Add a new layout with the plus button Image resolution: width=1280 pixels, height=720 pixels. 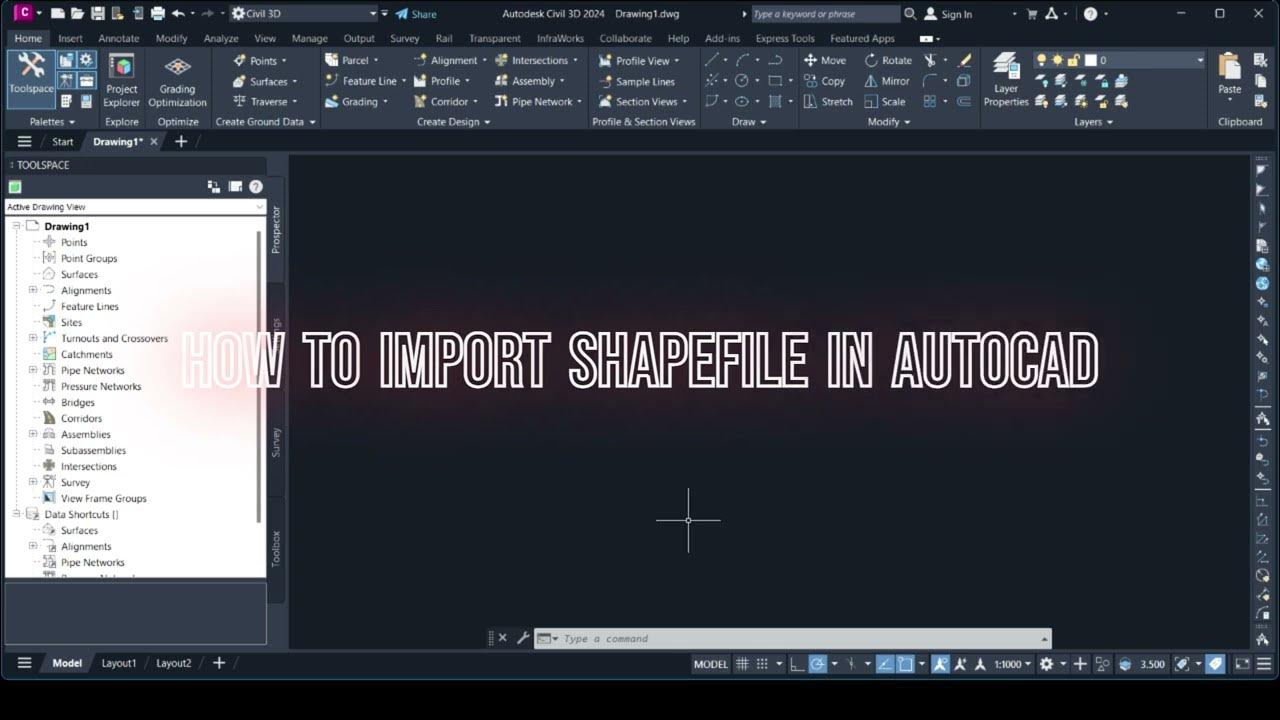coord(219,663)
